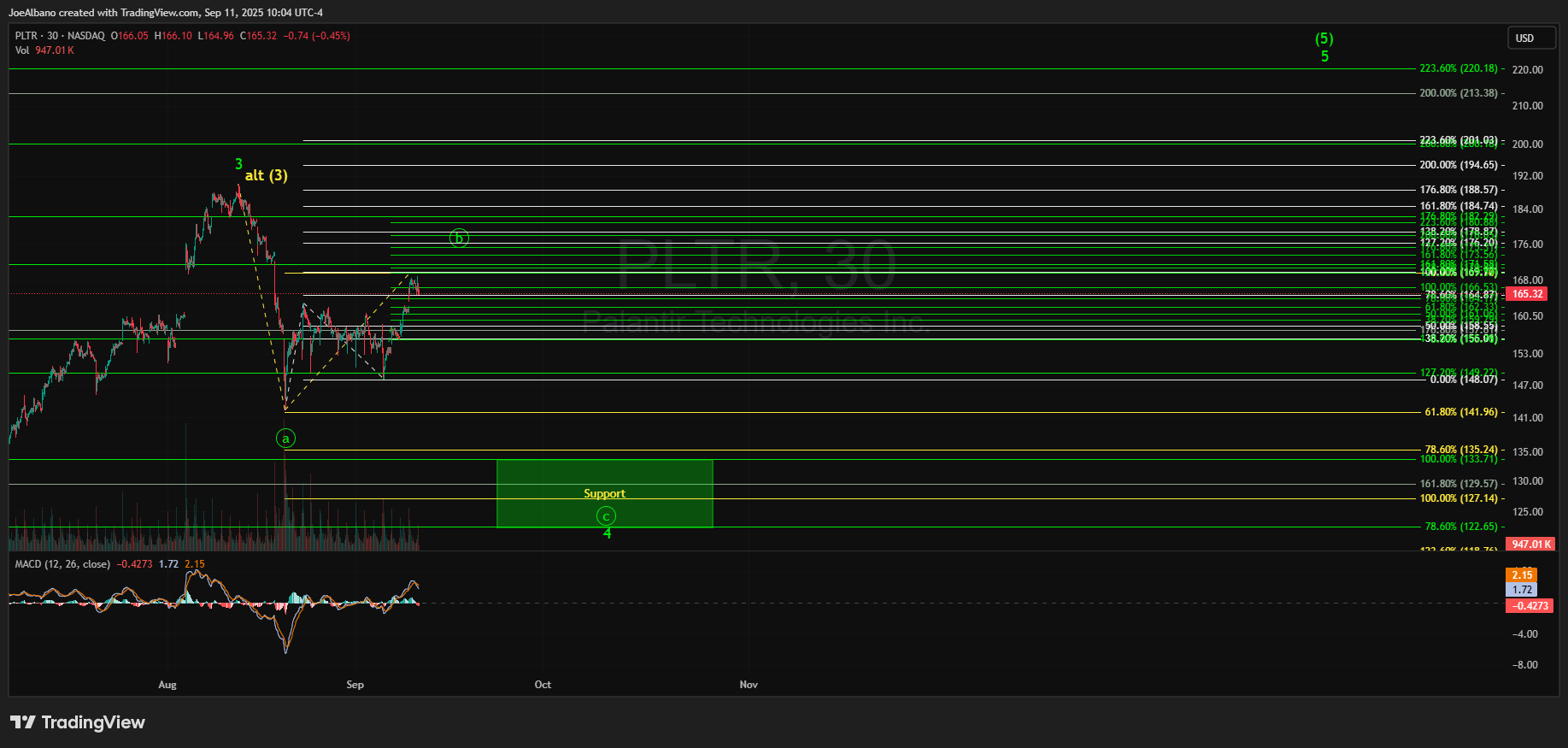The image size is (1568, 748).
Task: Select the green '3' wave label
Action: coord(238,163)
